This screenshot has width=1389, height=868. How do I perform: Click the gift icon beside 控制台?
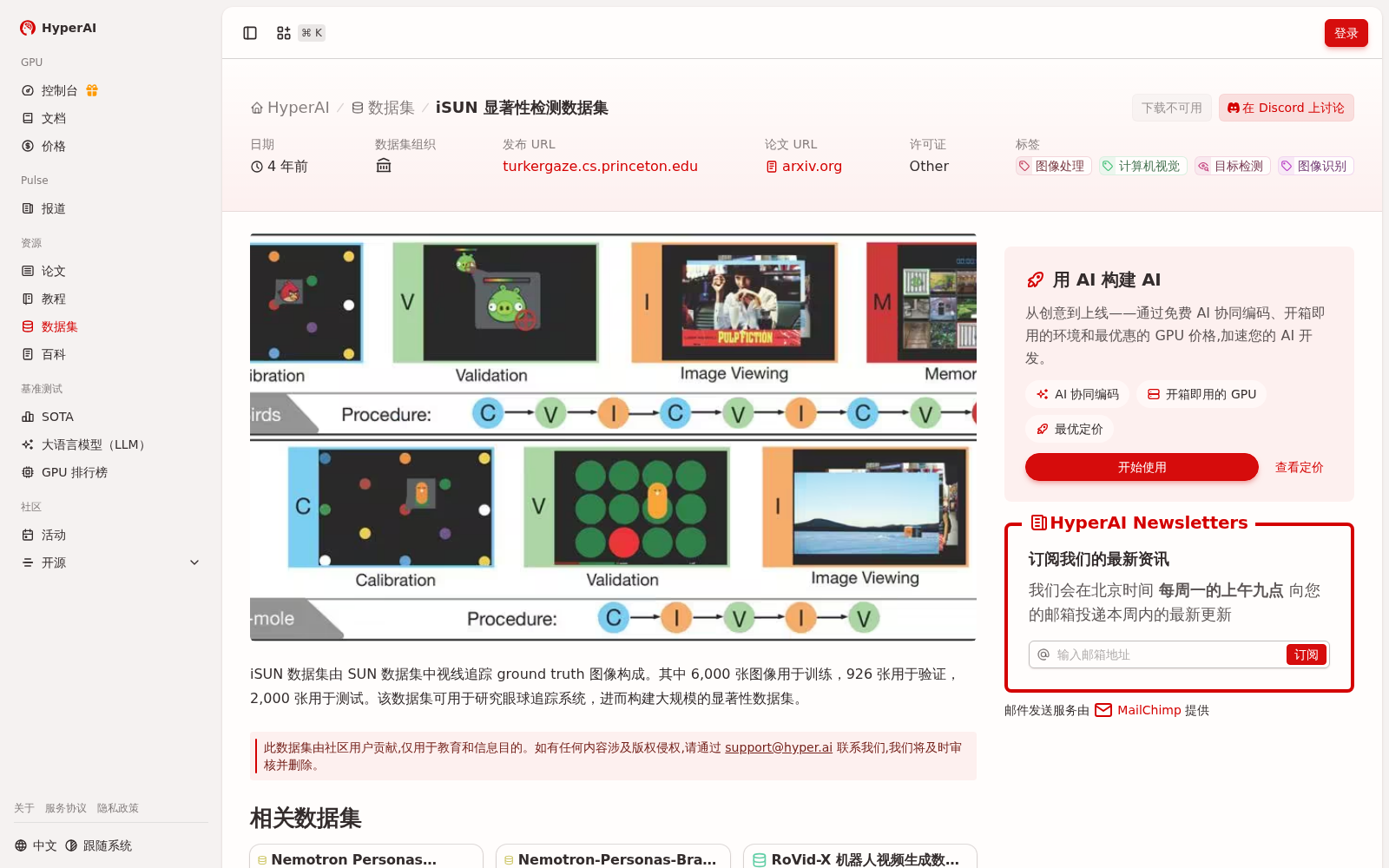[x=92, y=90]
